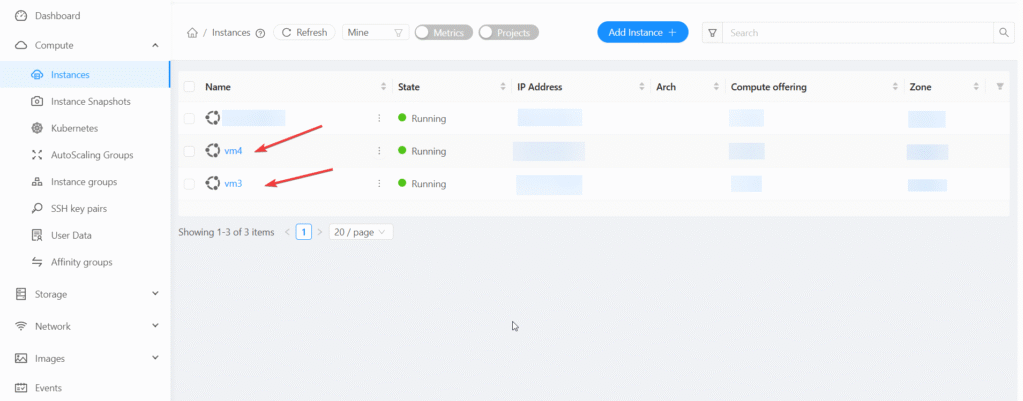The image size is (1023, 401).
Task: Click the Add Instance button
Action: click(642, 33)
